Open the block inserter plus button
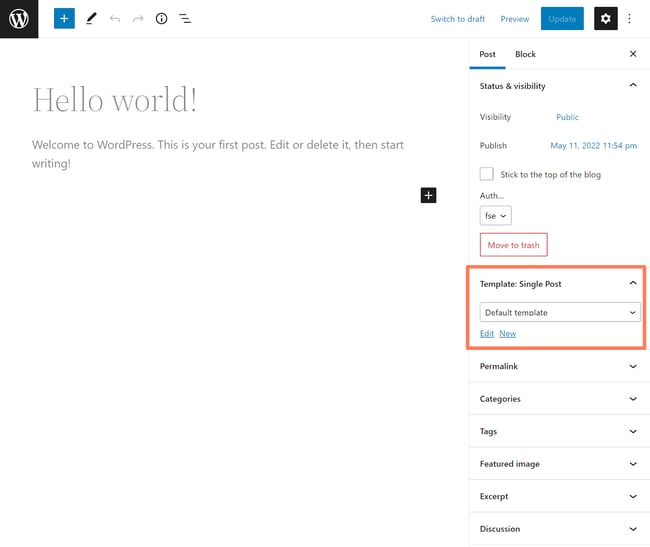Screen dimensions: 650x547 pyautogui.click(x=64, y=19)
